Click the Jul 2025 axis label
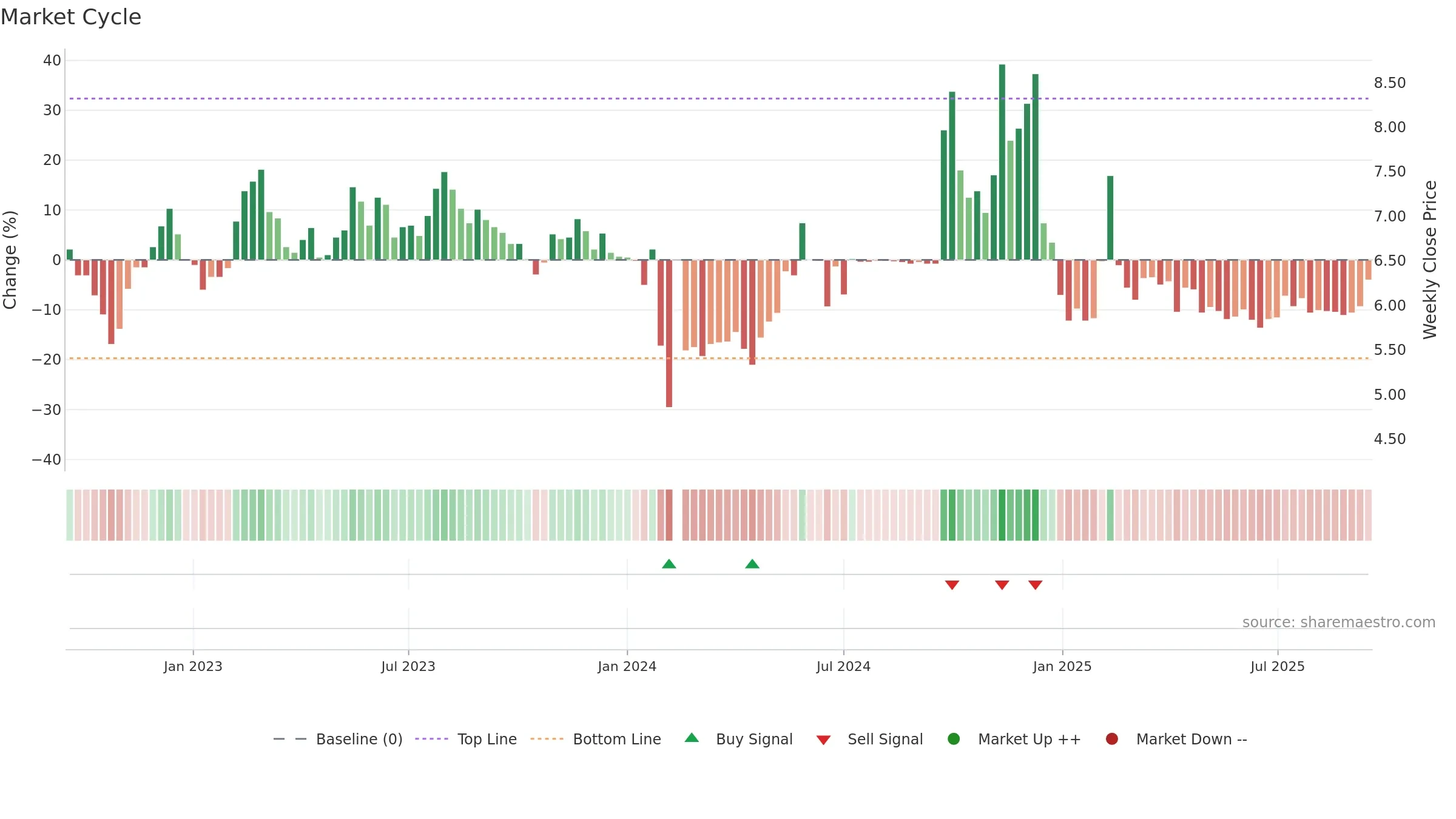Viewport: 1456px width, 819px height. pyautogui.click(x=1278, y=667)
